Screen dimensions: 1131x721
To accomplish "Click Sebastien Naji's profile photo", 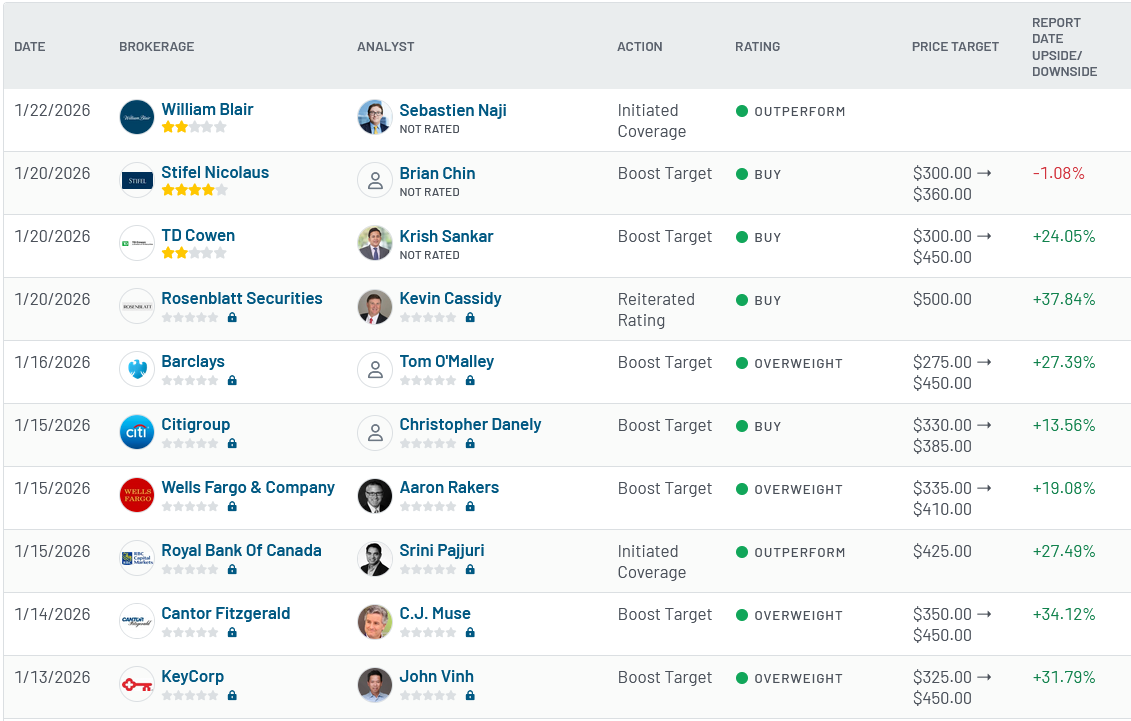I will tap(374, 118).
